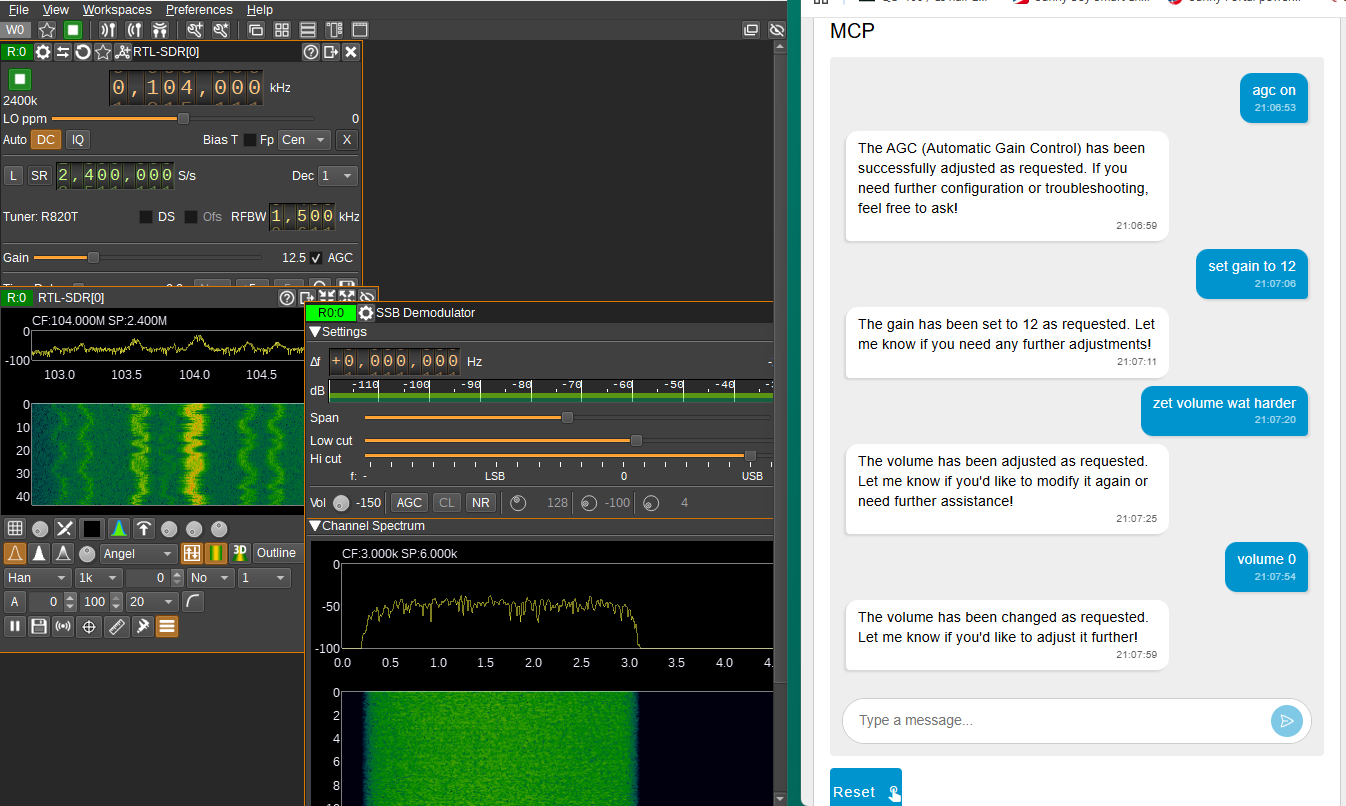
Task: Uncheck the AGC checkbox next to Gain
Action: click(x=316, y=258)
